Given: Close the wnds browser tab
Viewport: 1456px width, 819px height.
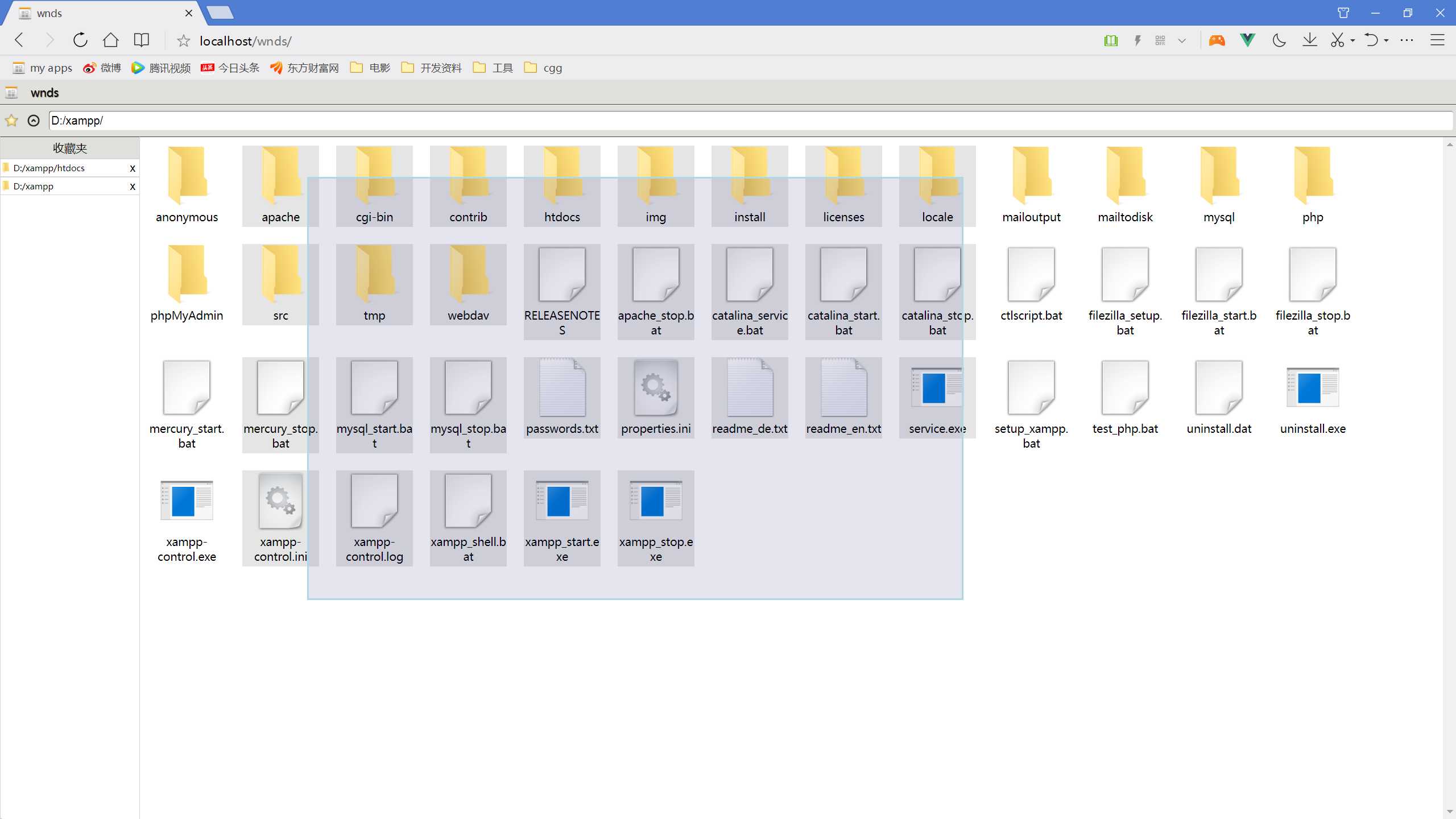Looking at the screenshot, I should click(x=189, y=13).
